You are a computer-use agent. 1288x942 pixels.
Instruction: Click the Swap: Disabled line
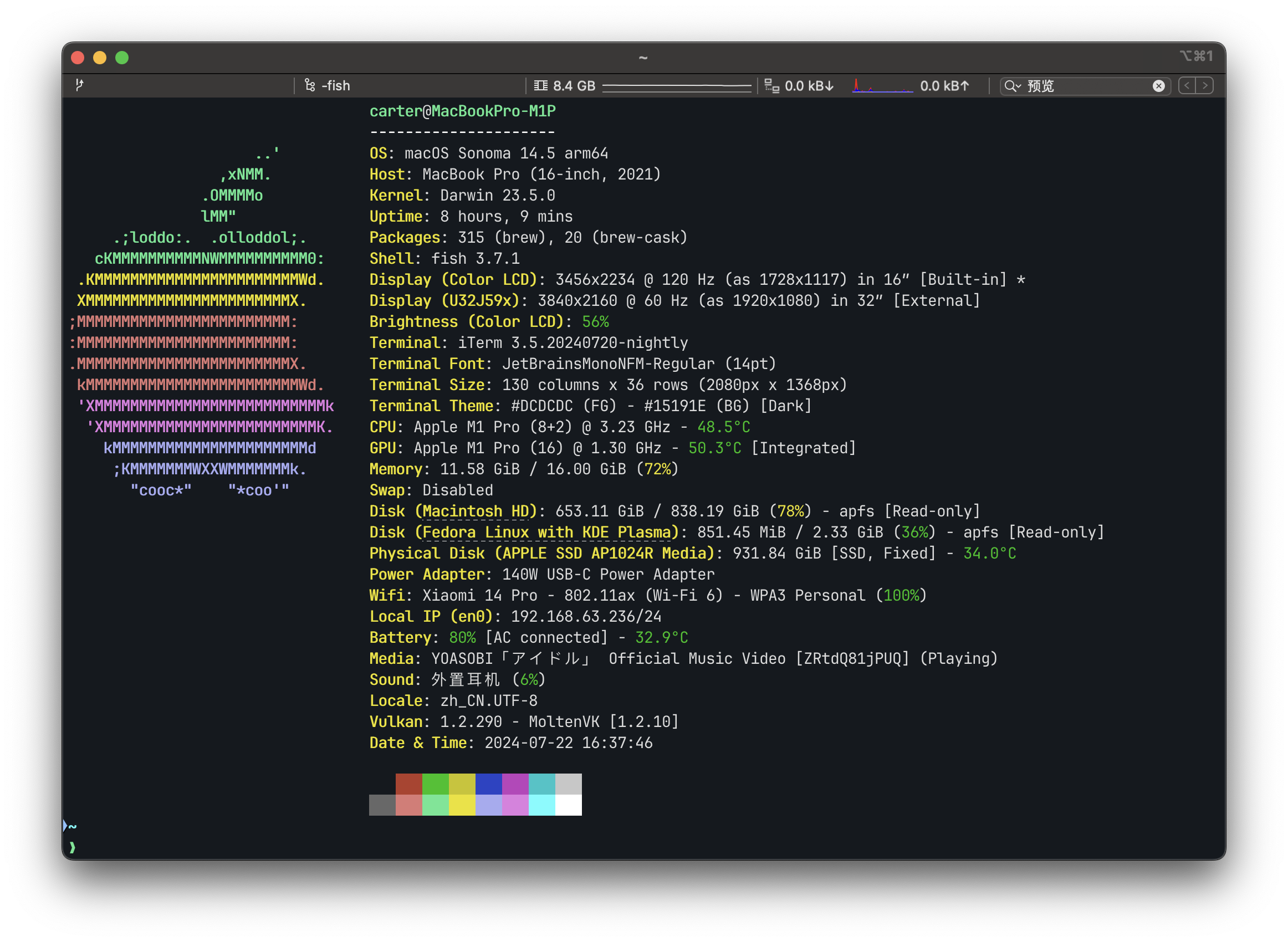point(431,491)
